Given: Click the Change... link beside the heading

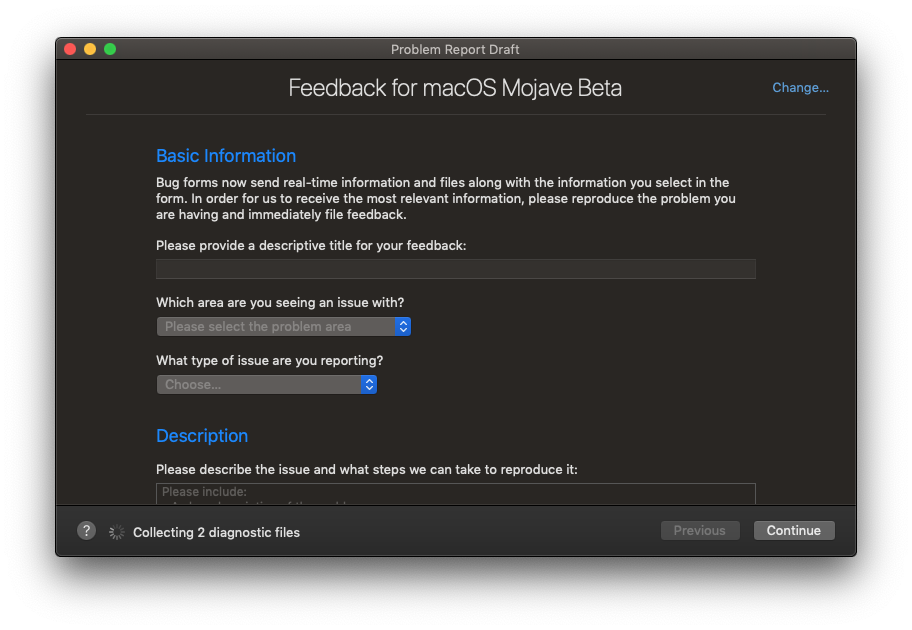Looking at the screenshot, I should [x=800, y=87].
